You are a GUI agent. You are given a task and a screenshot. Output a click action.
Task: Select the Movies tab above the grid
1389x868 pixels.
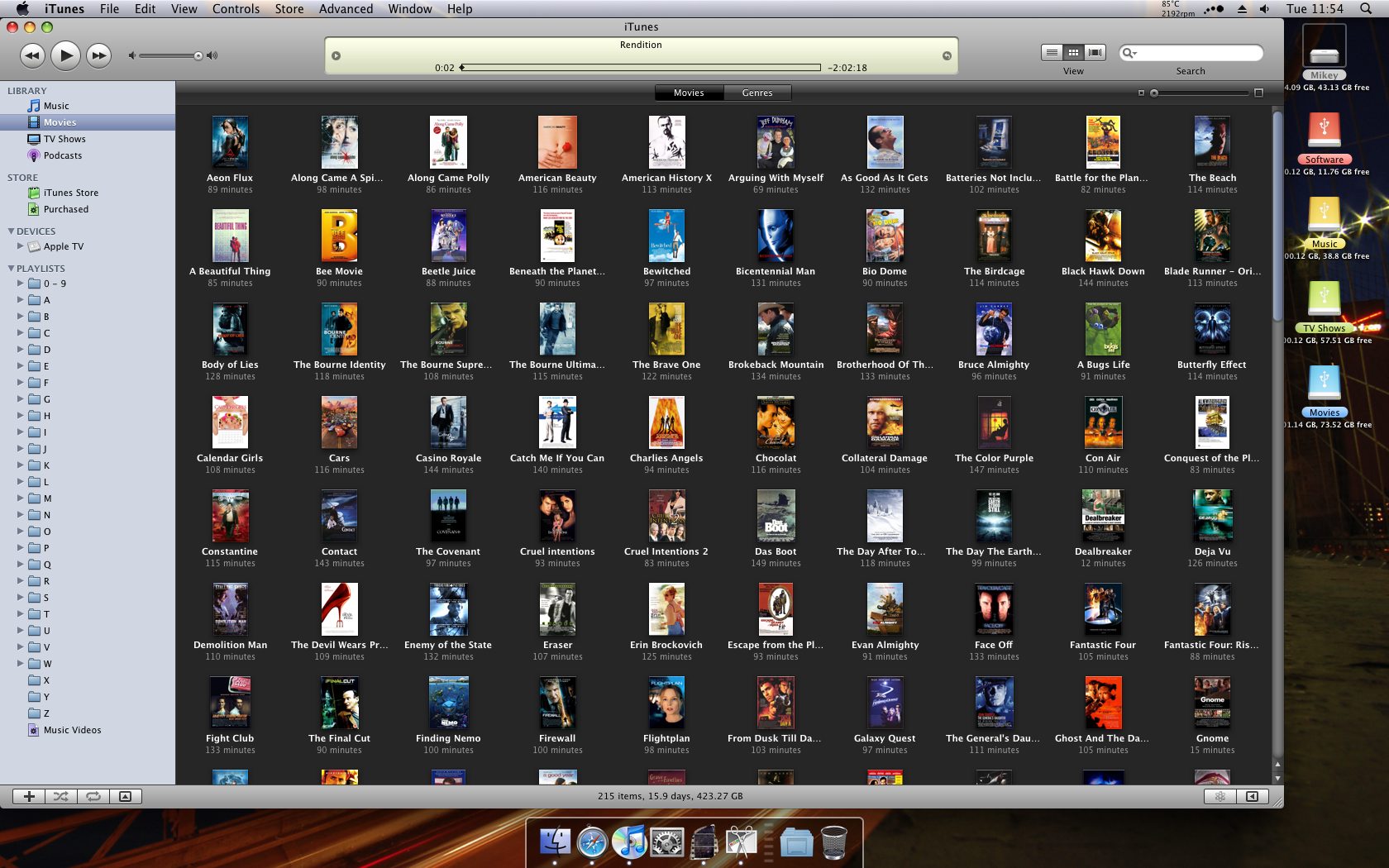coord(688,93)
